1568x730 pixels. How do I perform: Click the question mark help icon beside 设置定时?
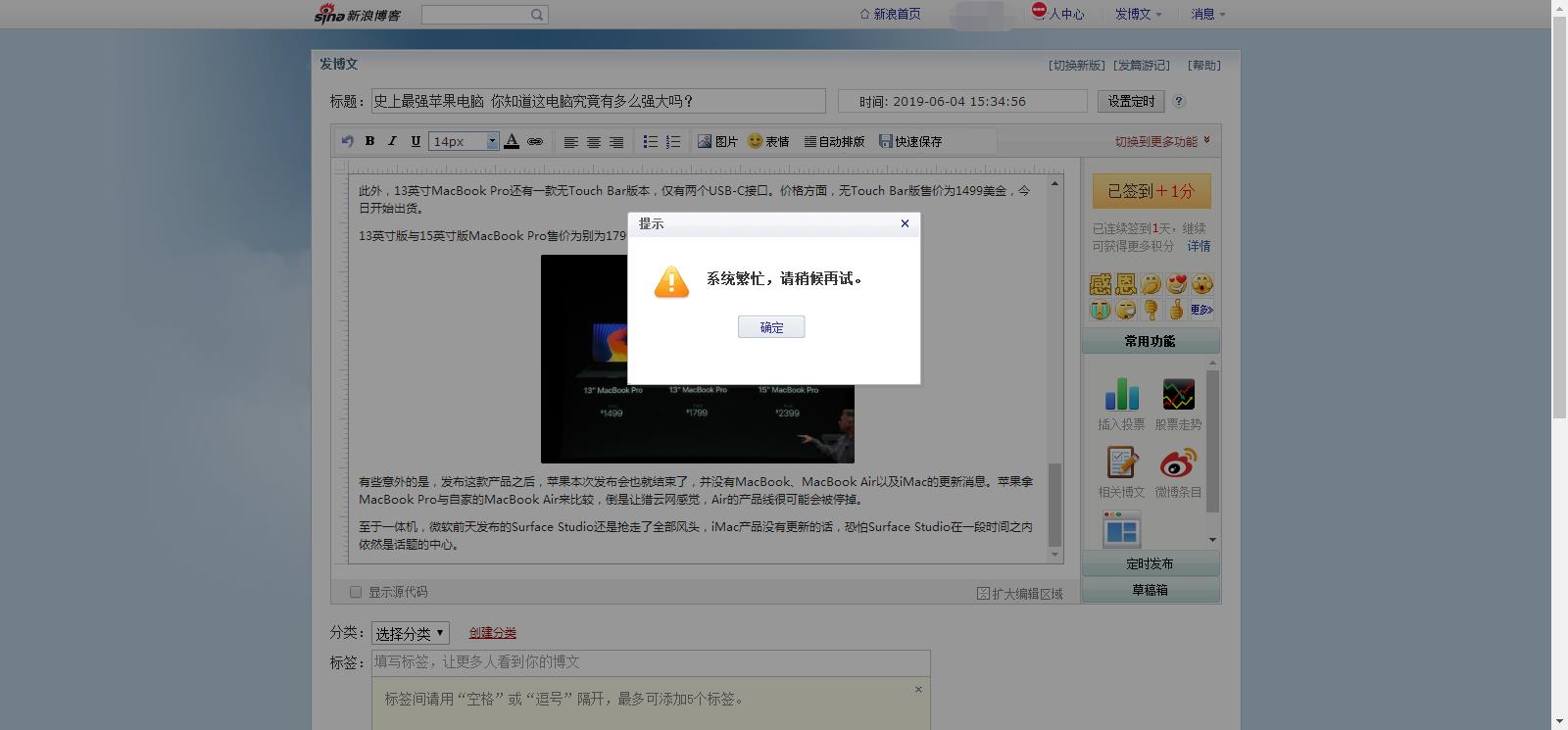pyautogui.click(x=1180, y=101)
